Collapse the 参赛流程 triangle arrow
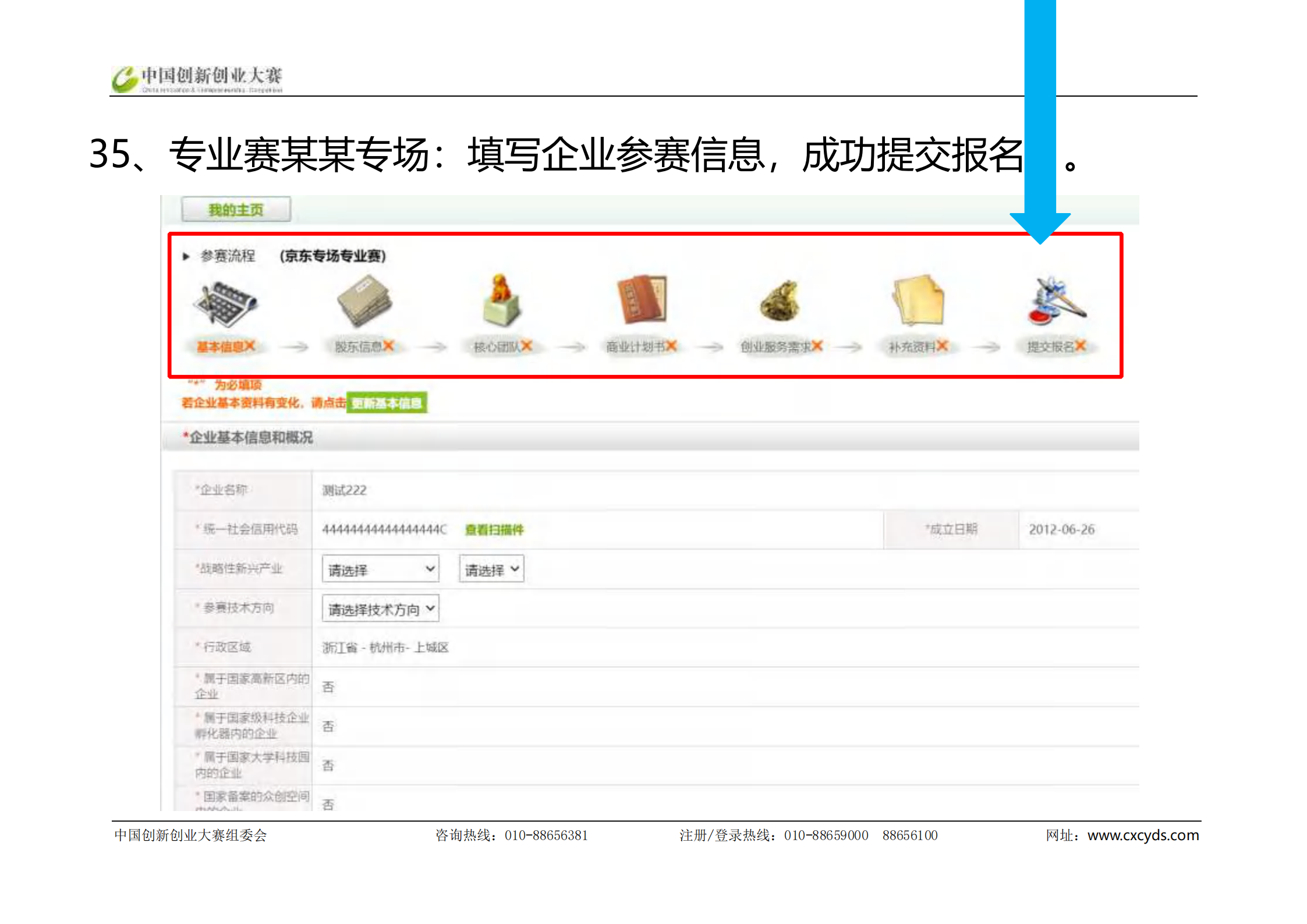Screen dimensions: 1307x924 (x=186, y=256)
